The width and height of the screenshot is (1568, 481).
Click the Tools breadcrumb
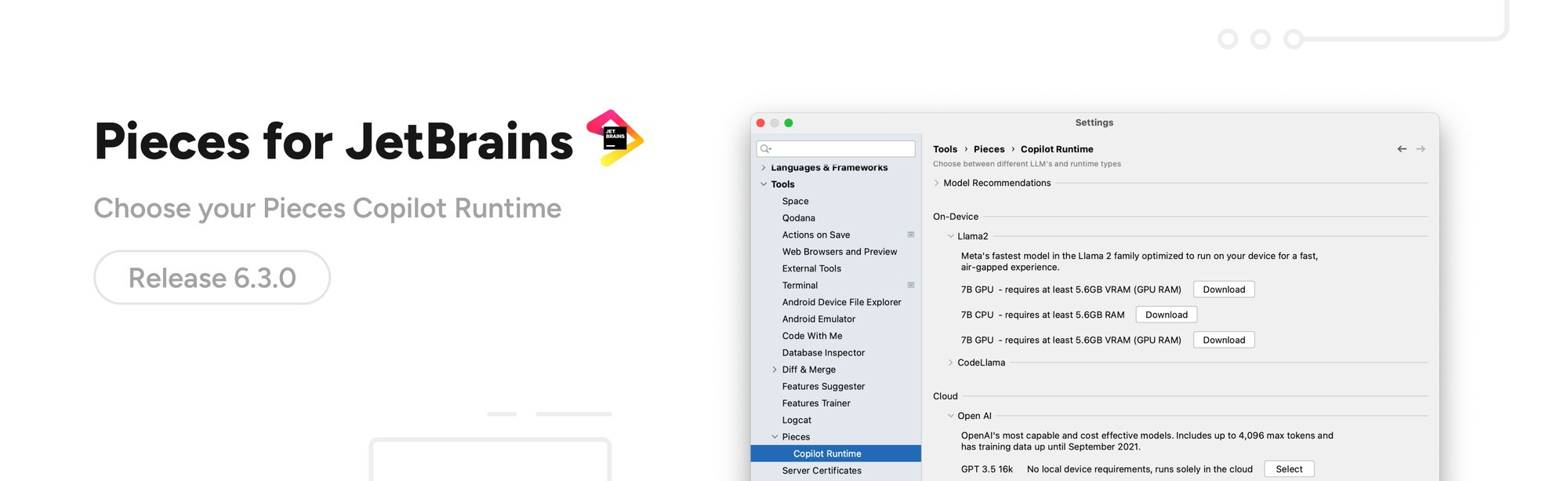coord(945,149)
